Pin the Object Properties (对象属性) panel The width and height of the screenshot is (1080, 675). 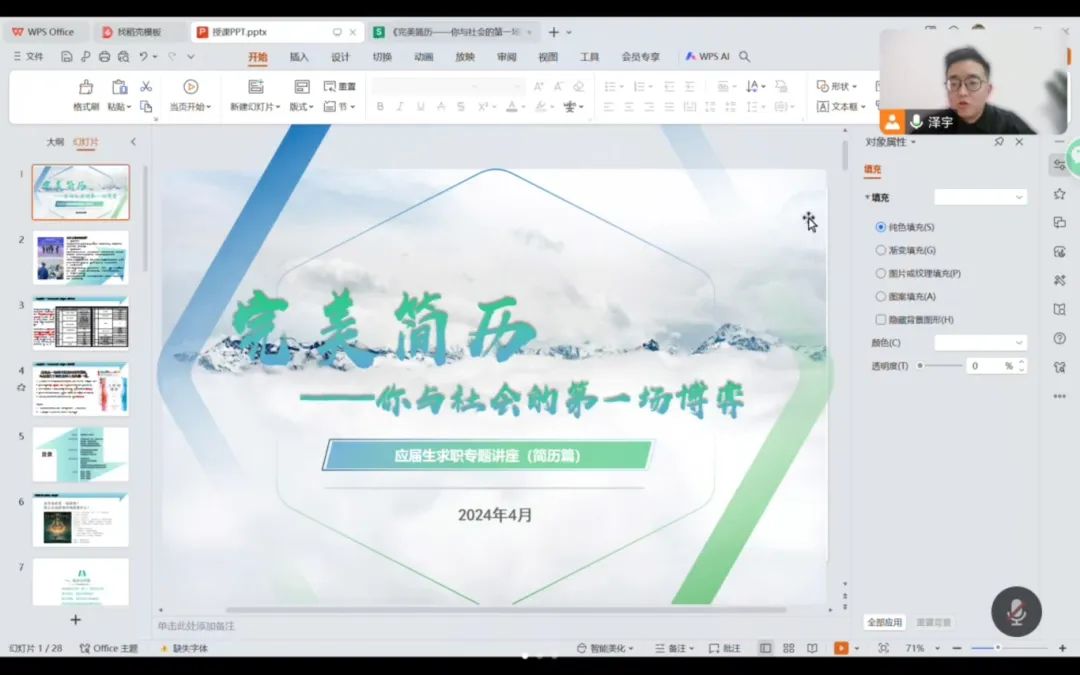(x=999, y=142)
